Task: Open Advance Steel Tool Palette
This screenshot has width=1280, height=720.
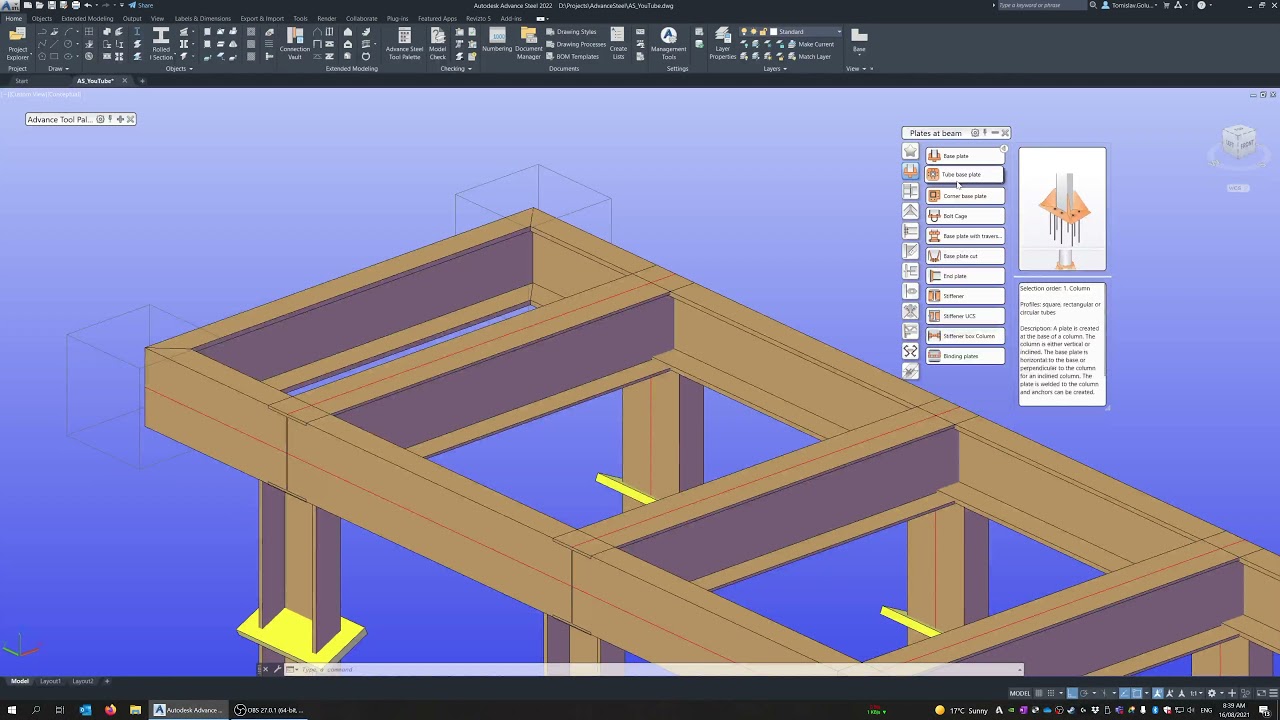Action: click(x=404, y=45)
